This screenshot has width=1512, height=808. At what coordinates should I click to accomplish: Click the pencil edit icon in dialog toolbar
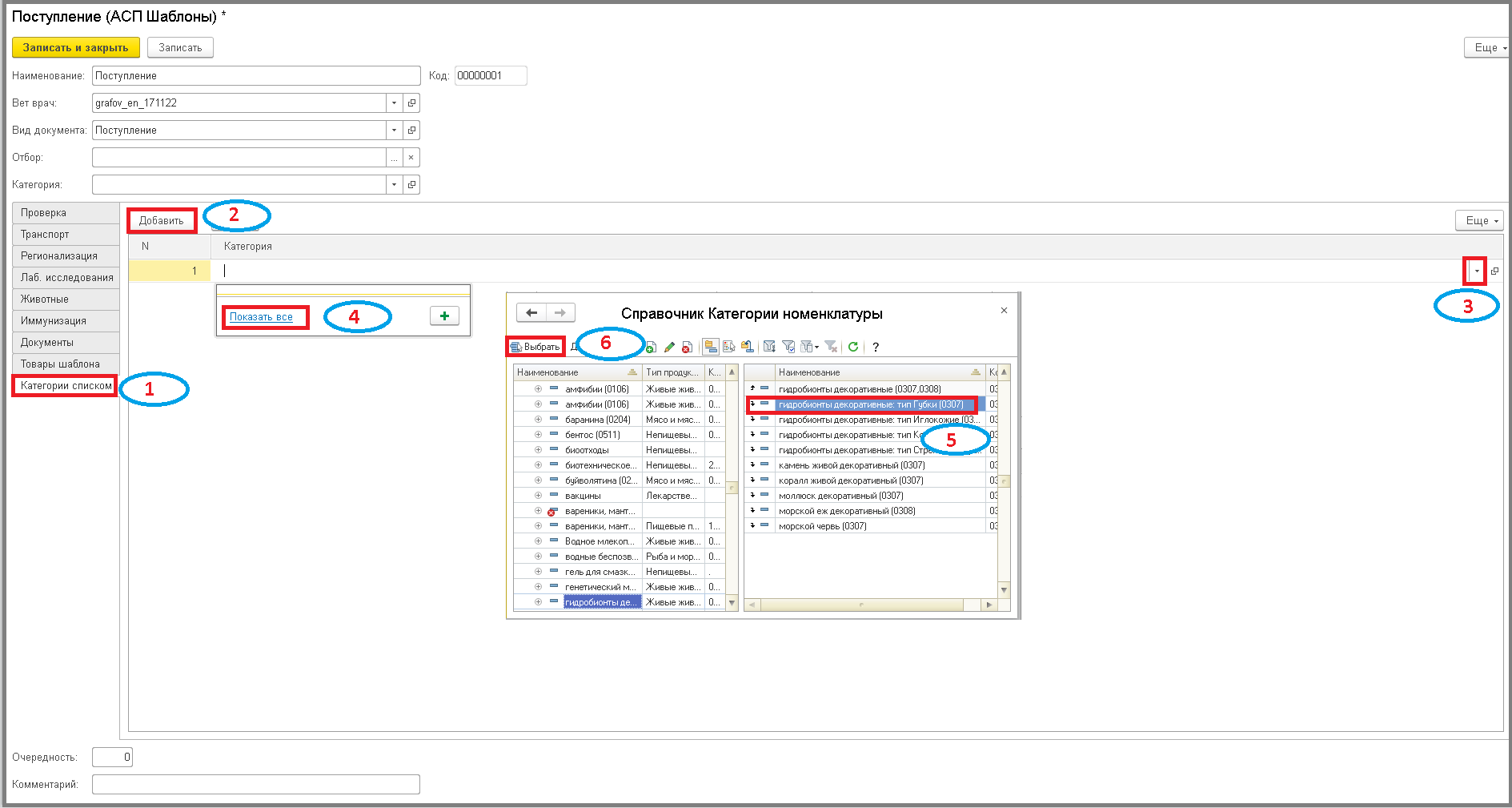click(x=669, y=347)
